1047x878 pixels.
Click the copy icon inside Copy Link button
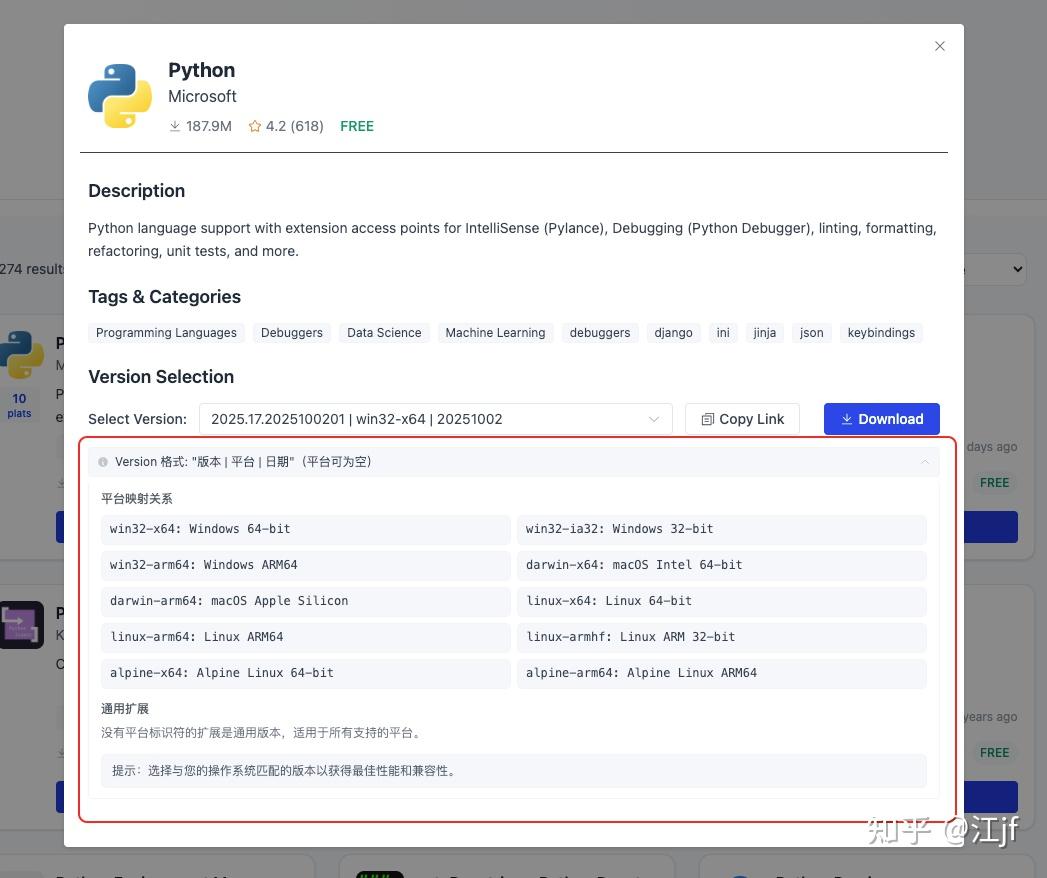[x=708, y=419]
